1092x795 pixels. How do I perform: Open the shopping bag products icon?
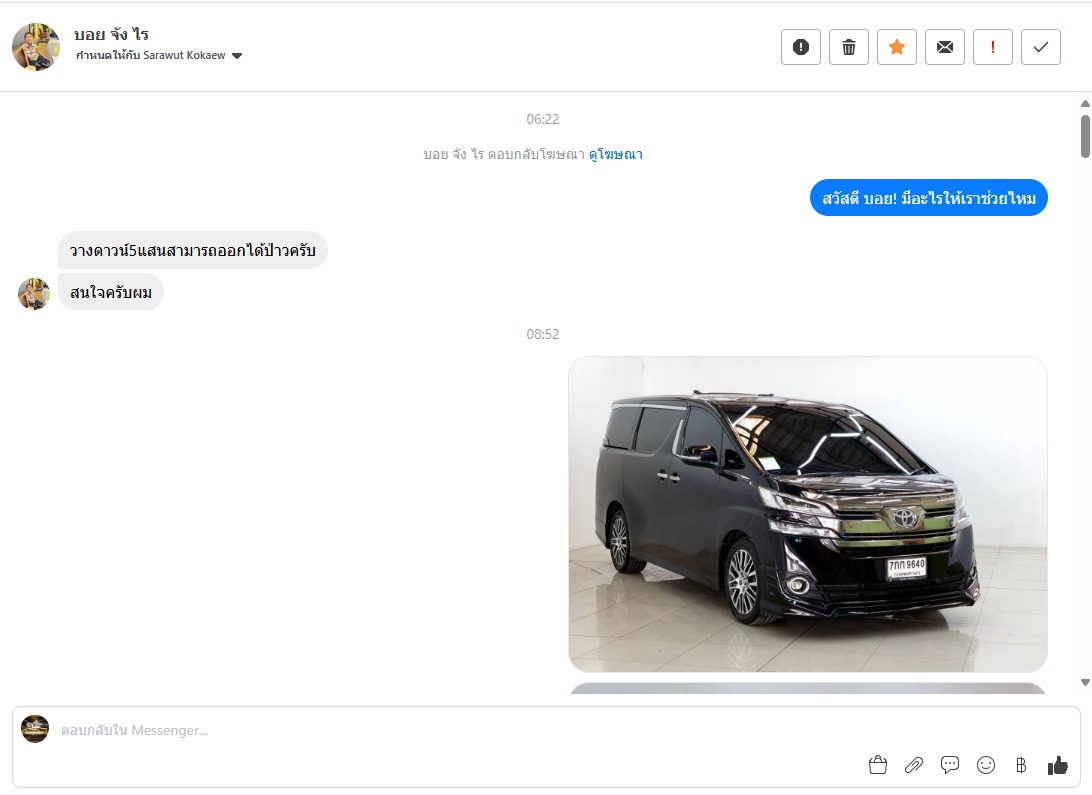click(878, 765)
